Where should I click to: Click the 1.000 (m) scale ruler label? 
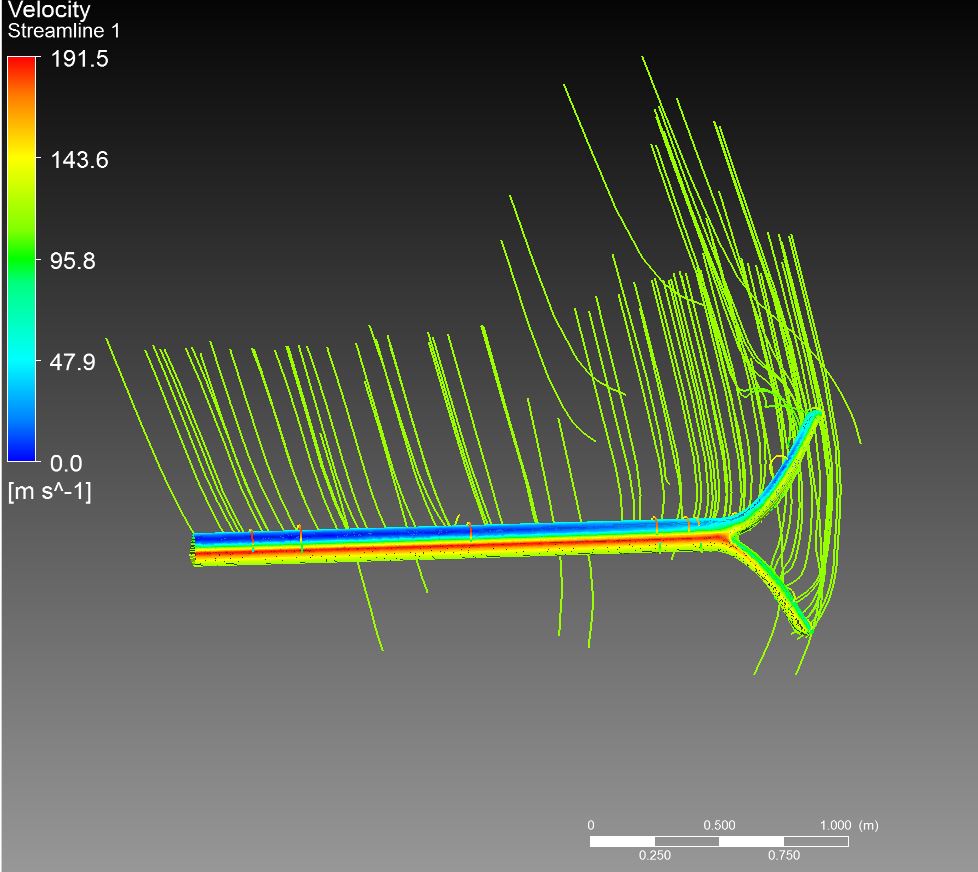[x=849, y=825]
